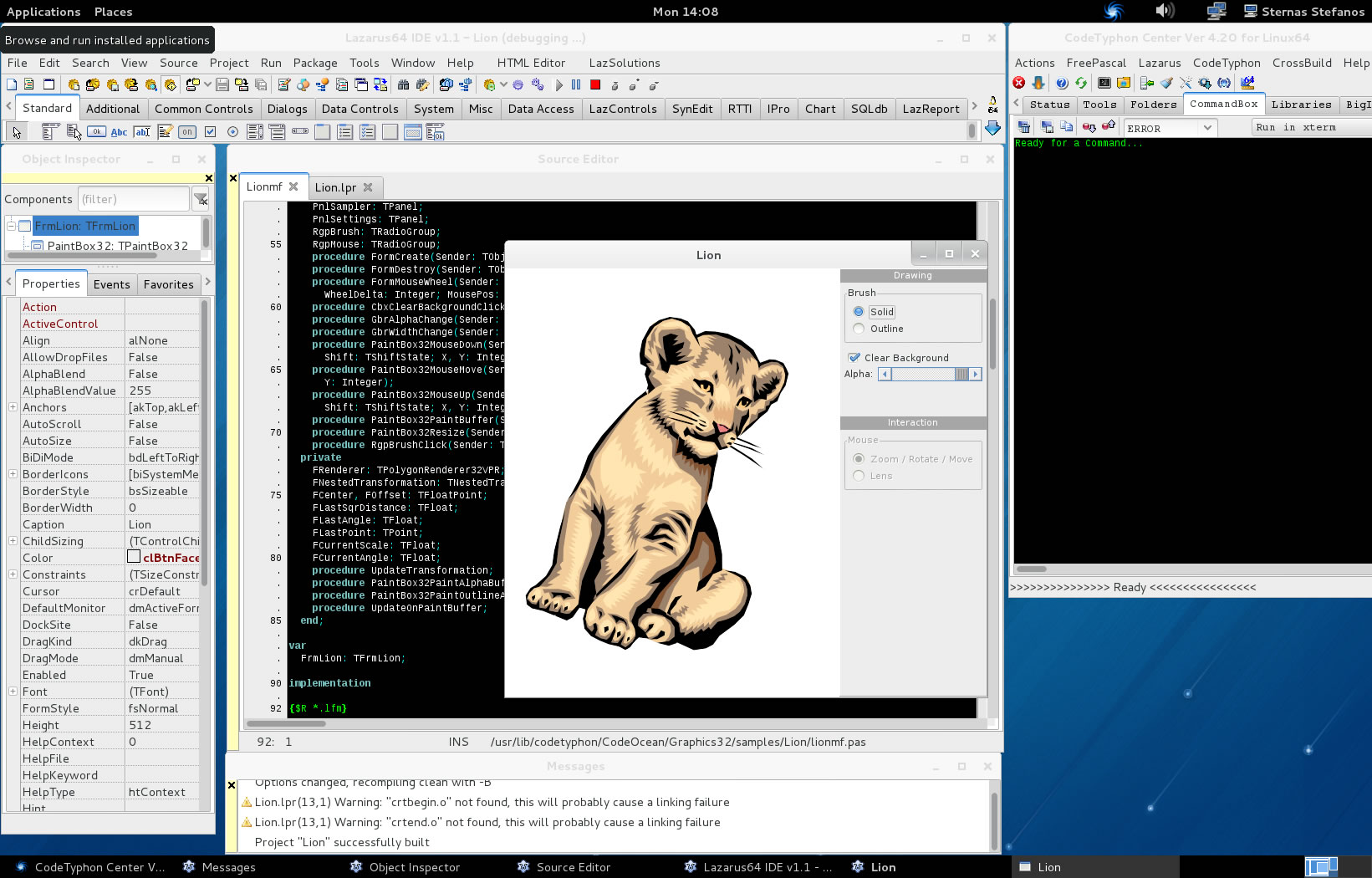Open the LazSolutions menu
This screenshot has height=878, width=1372.
pos(625,63)
